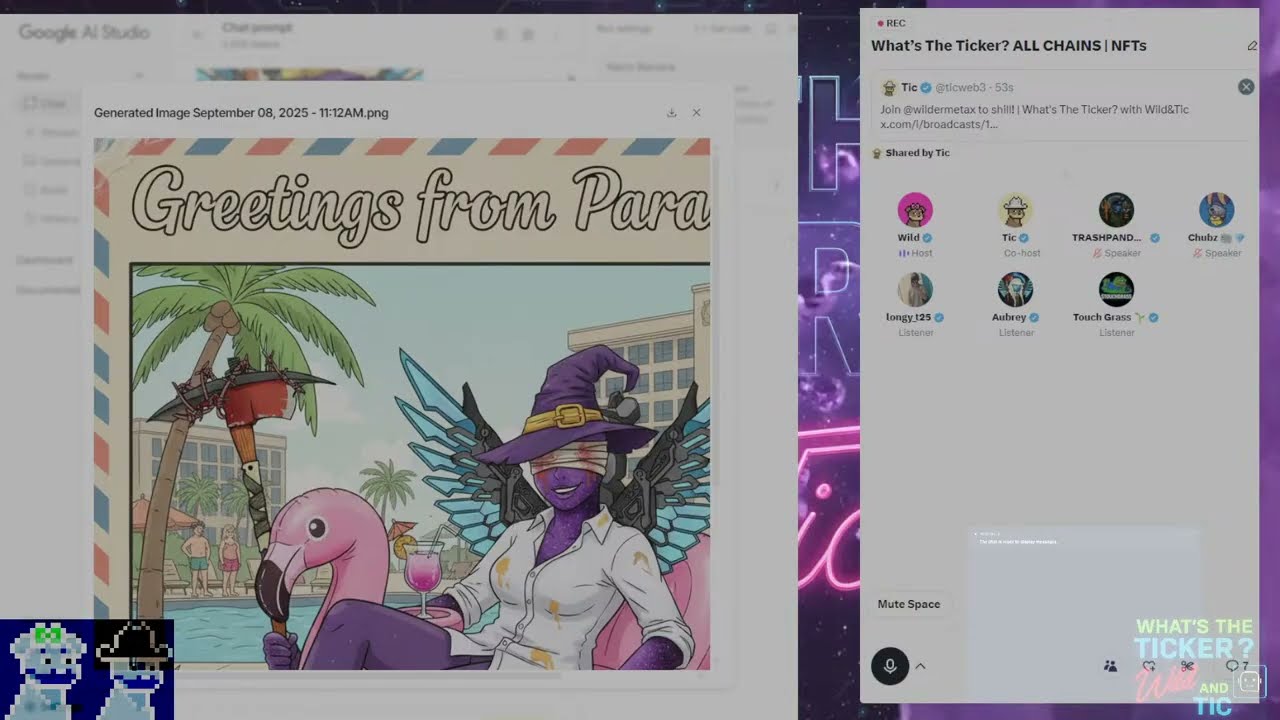1280x720 pixels.
Task: Open the x.com/i/broadcasts link in shared post
Action: pos(939,125)
